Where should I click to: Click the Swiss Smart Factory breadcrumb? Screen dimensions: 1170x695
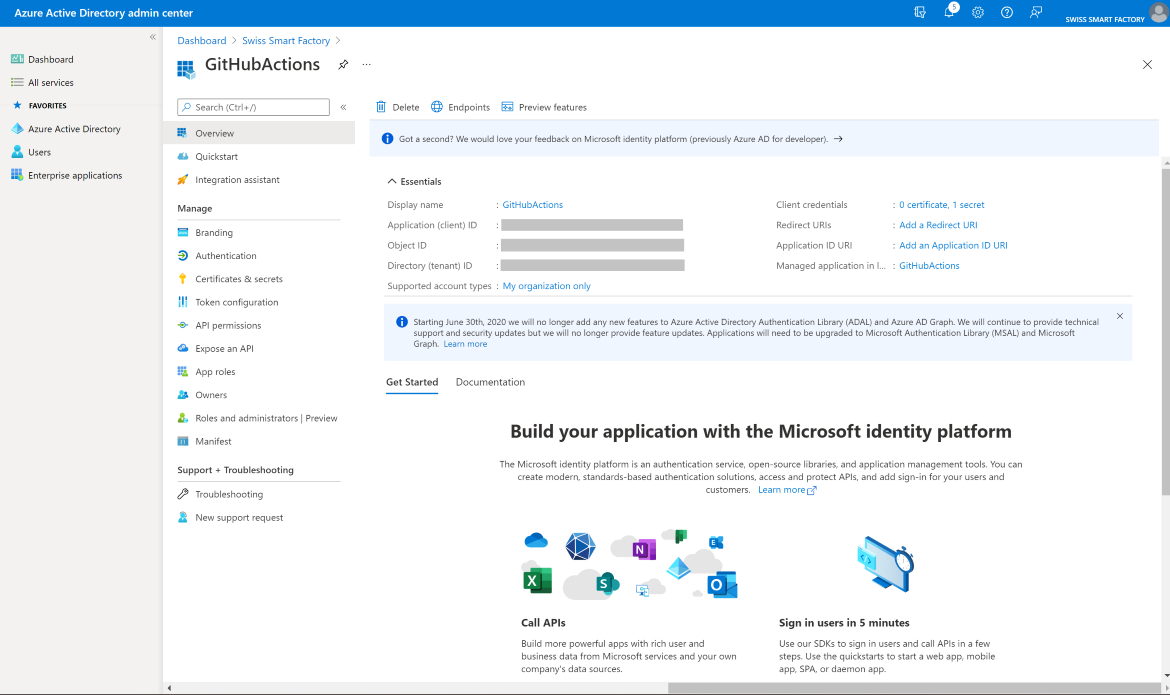point(286,40)
